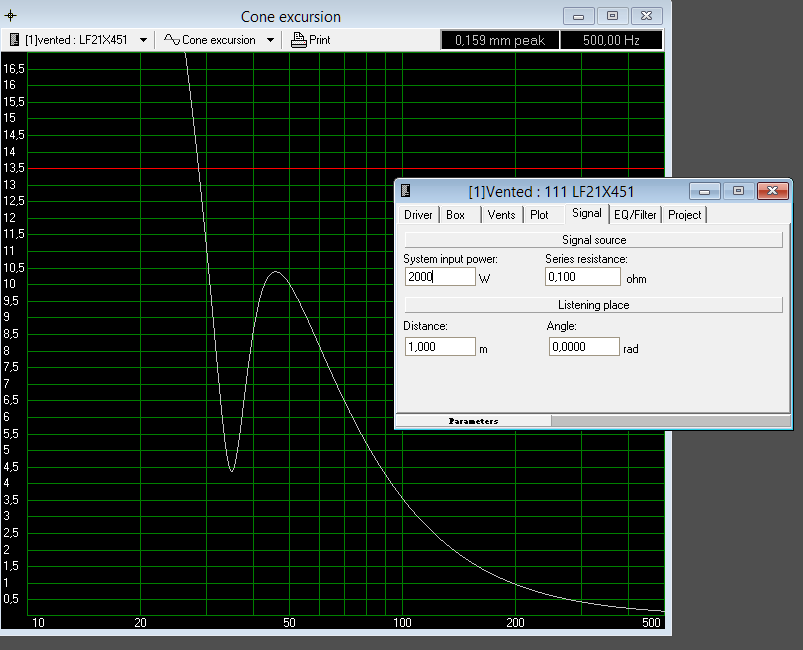The width and height of the screenshot is (803, 650).
Task: Open the Cone excursion graph type dropdown arrow
Action: click(270, 40)
